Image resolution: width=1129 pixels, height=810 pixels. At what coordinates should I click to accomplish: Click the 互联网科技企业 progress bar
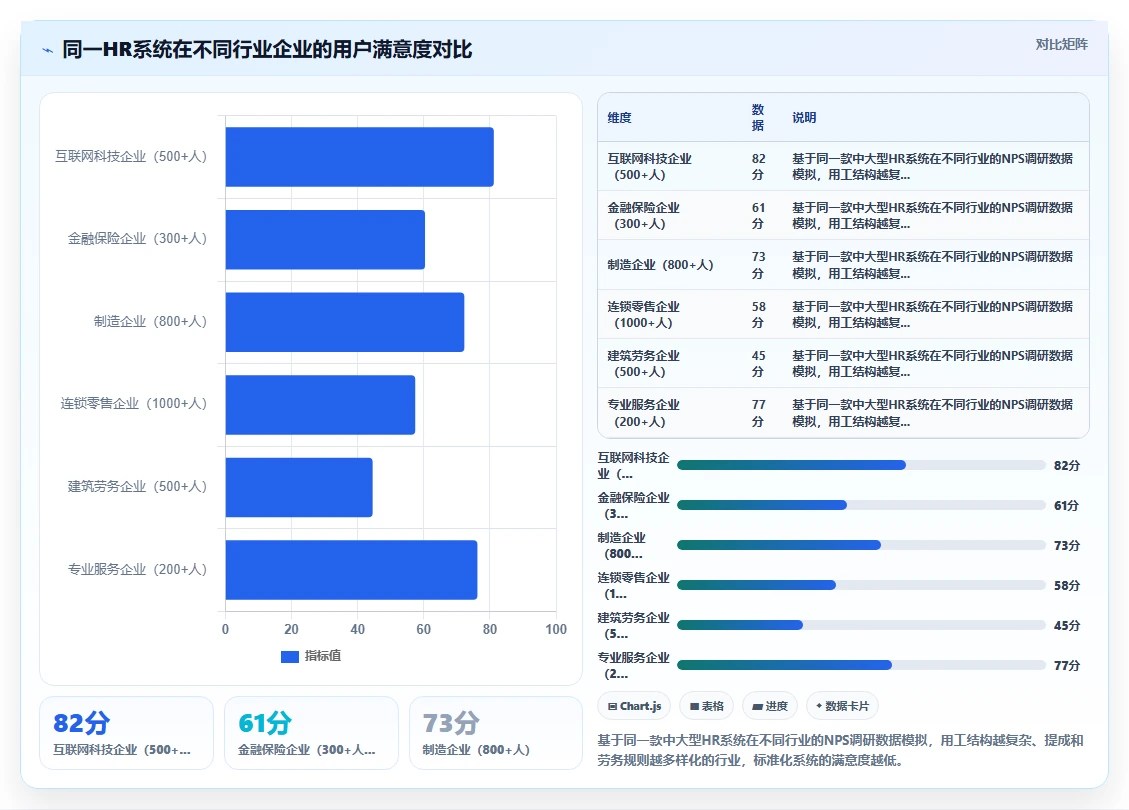[861, 465]
